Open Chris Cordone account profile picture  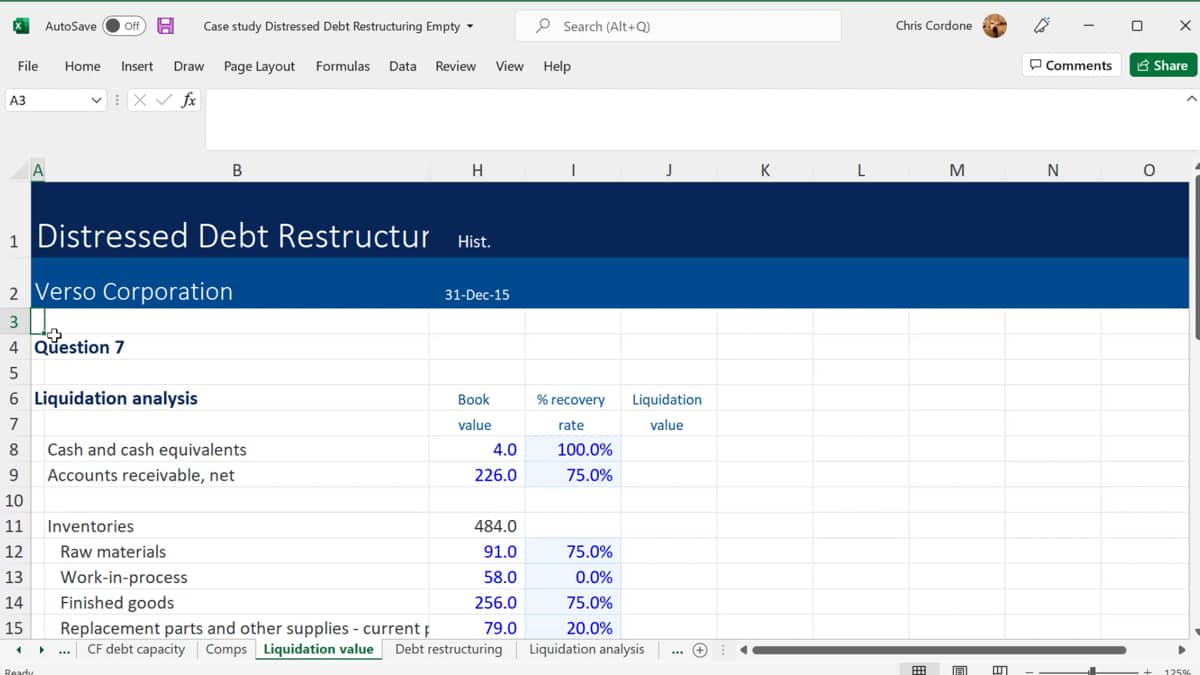[x=995, y=26]
